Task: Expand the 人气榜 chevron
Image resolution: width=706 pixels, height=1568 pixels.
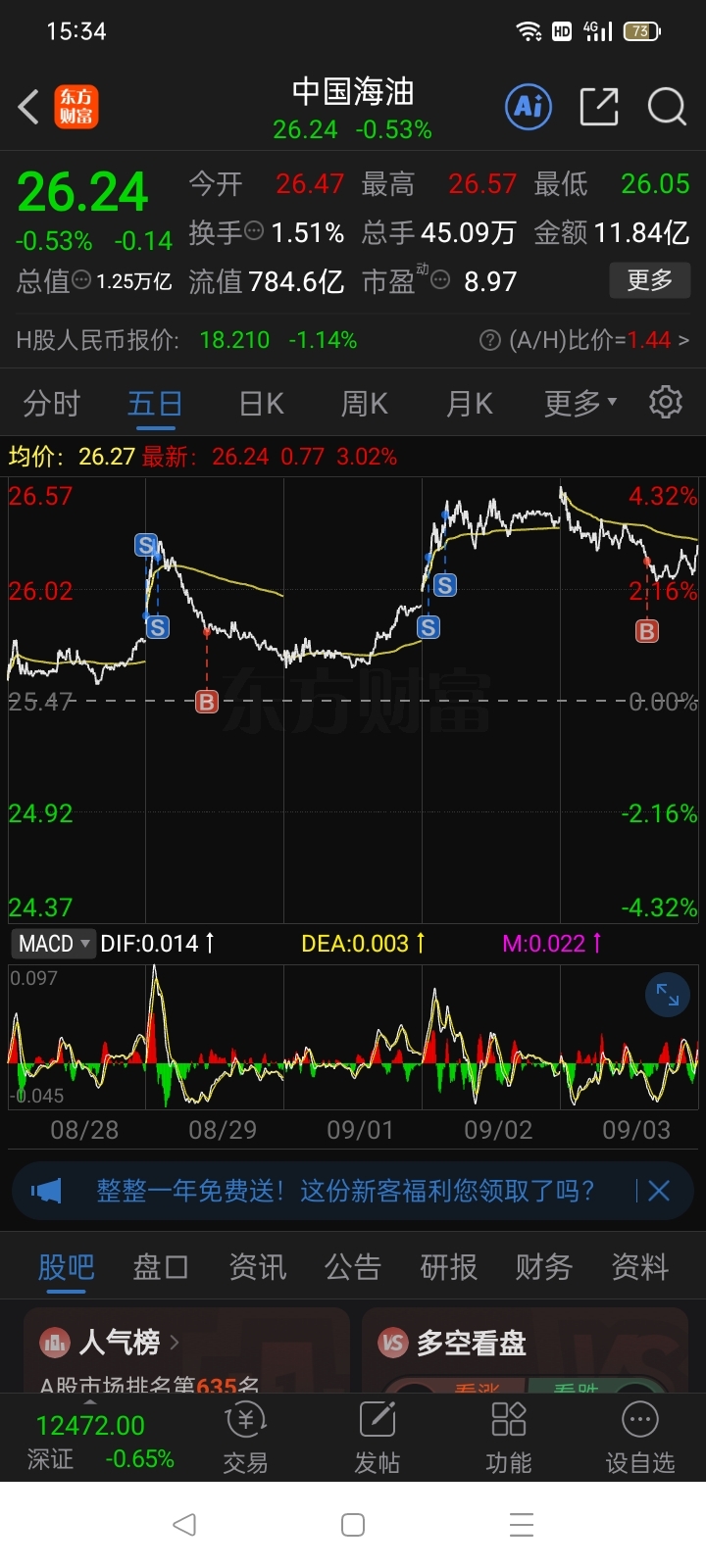Action: point(175,1342)
